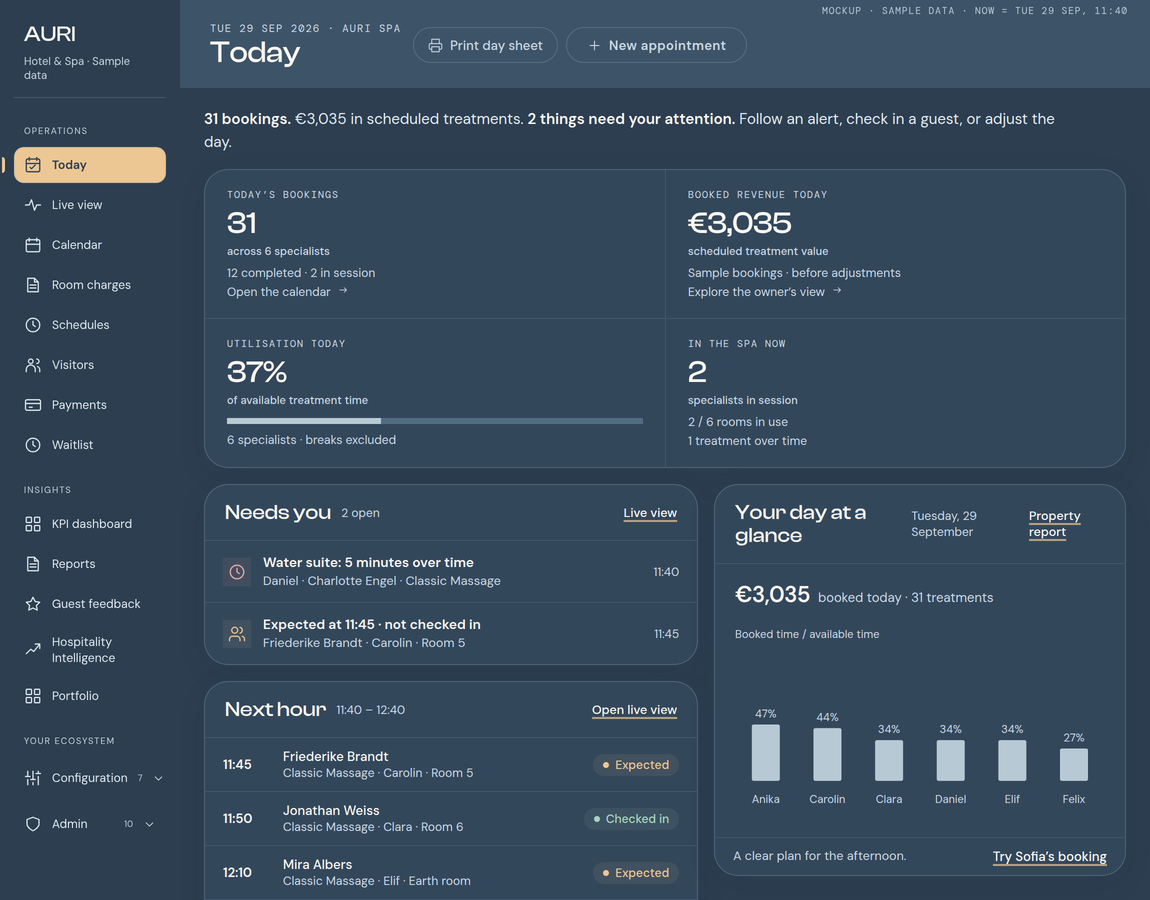Click the '1 treatment over time' text
Viewport: 1150px width, 900px height.
(x=747, y=441)
